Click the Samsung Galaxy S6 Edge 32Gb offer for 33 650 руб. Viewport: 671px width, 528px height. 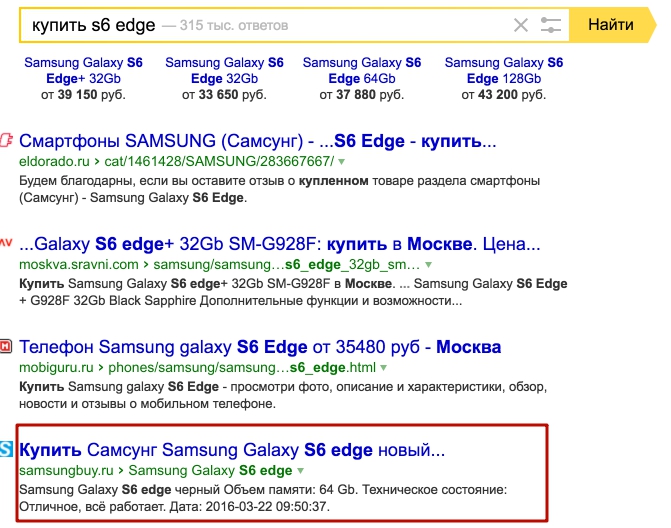tap(224, 70)
